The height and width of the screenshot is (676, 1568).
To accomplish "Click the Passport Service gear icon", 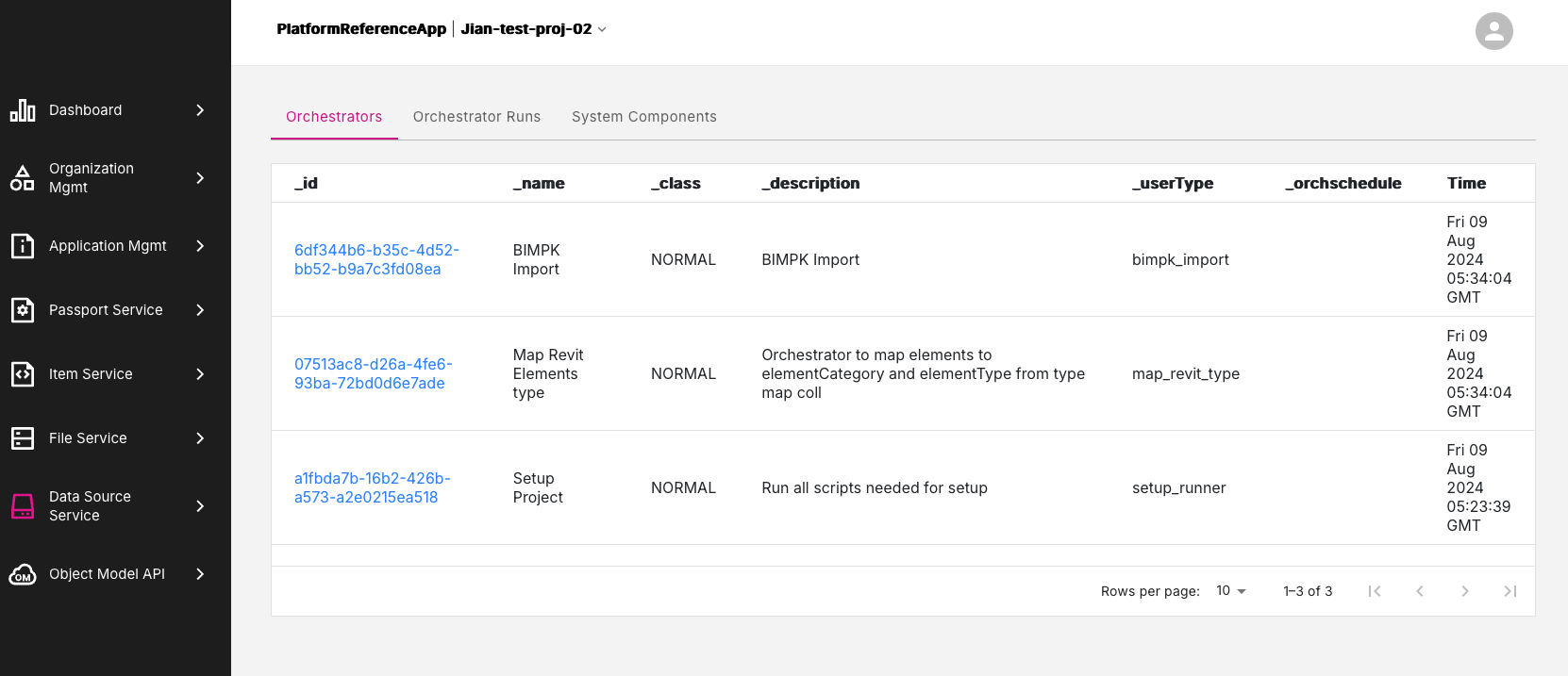I will click(23, 310).
